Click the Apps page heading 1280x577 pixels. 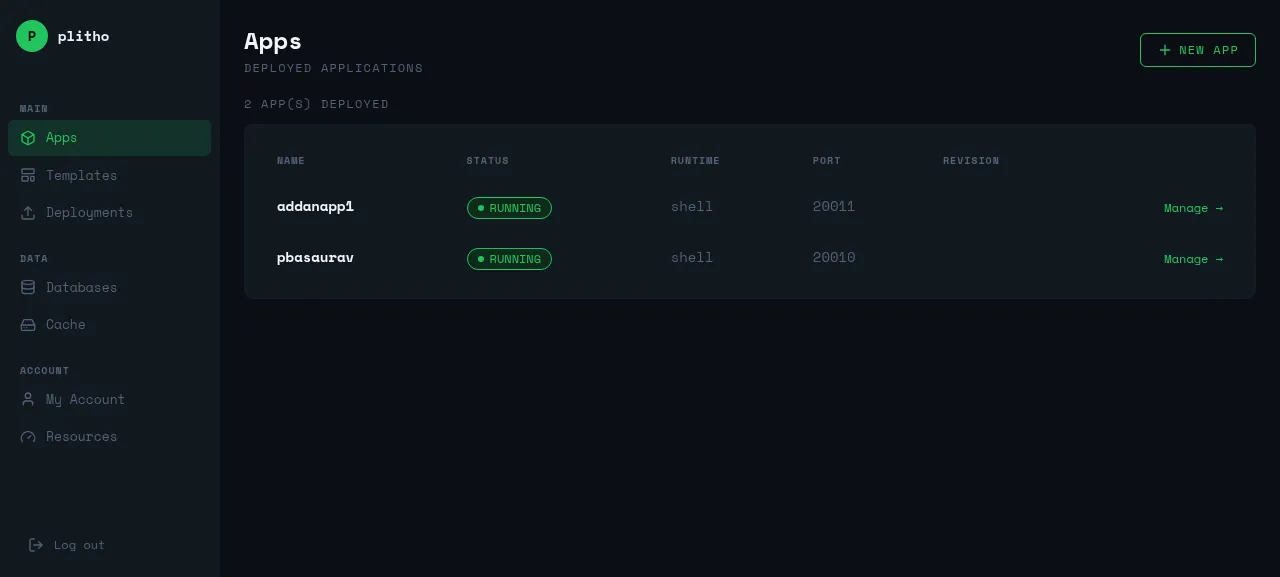coord(273,41)
